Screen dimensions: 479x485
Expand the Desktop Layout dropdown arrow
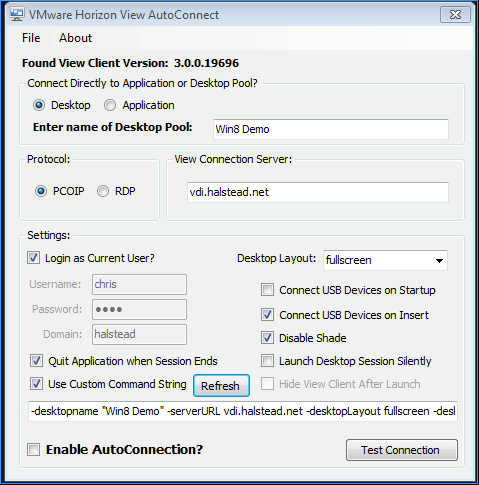click(x=439, y=261)
